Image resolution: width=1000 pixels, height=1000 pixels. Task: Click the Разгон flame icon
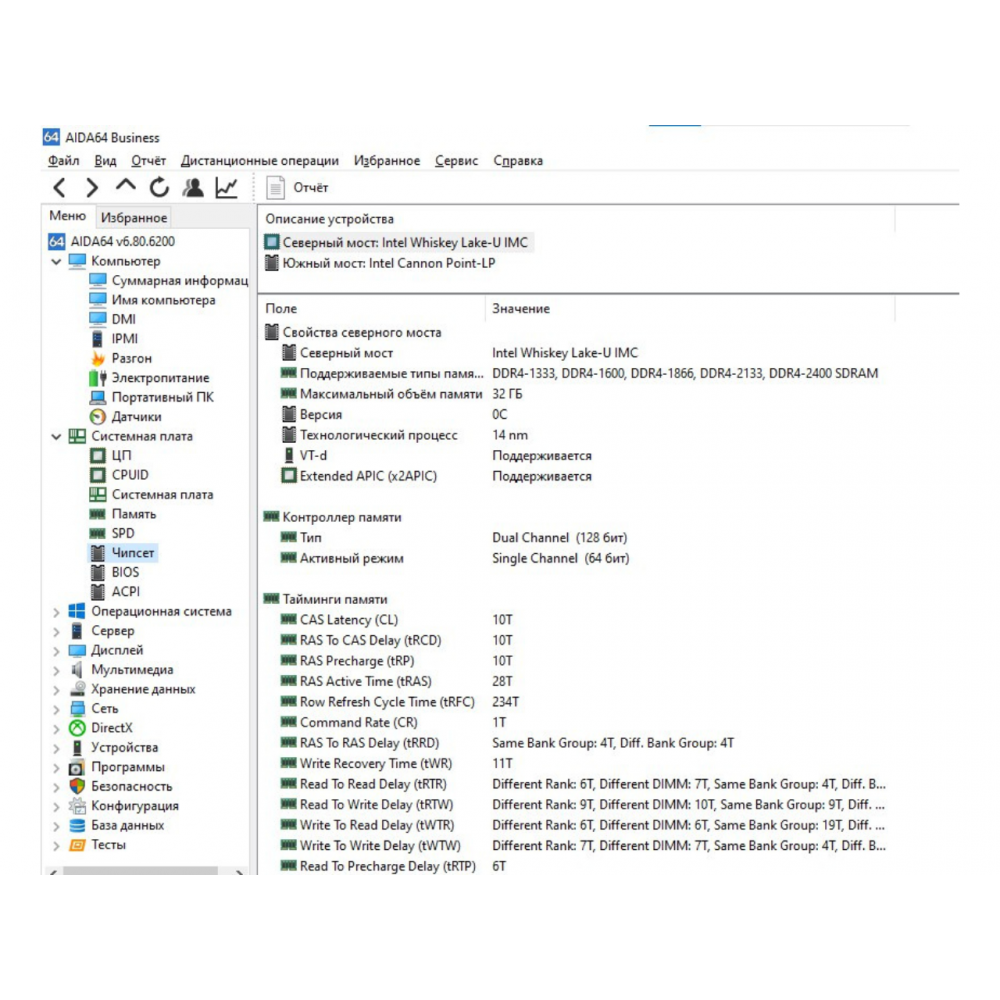click(x=98, y=358)
